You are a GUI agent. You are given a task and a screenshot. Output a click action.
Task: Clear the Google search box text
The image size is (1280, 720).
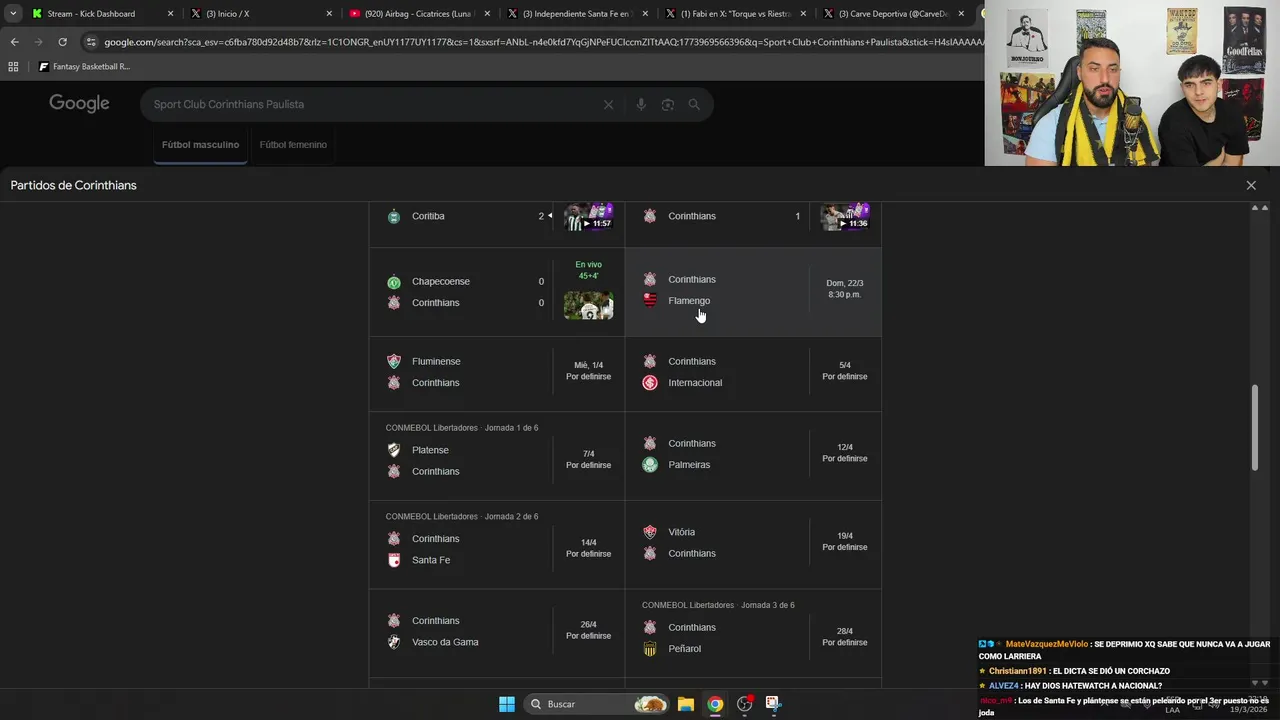click(608, 104)
